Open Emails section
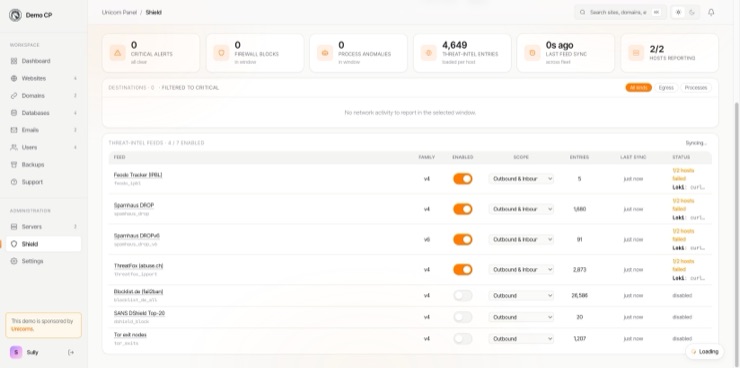Viewport: 740px width, 368px height. pyautogui.click(x=43, y=130)
